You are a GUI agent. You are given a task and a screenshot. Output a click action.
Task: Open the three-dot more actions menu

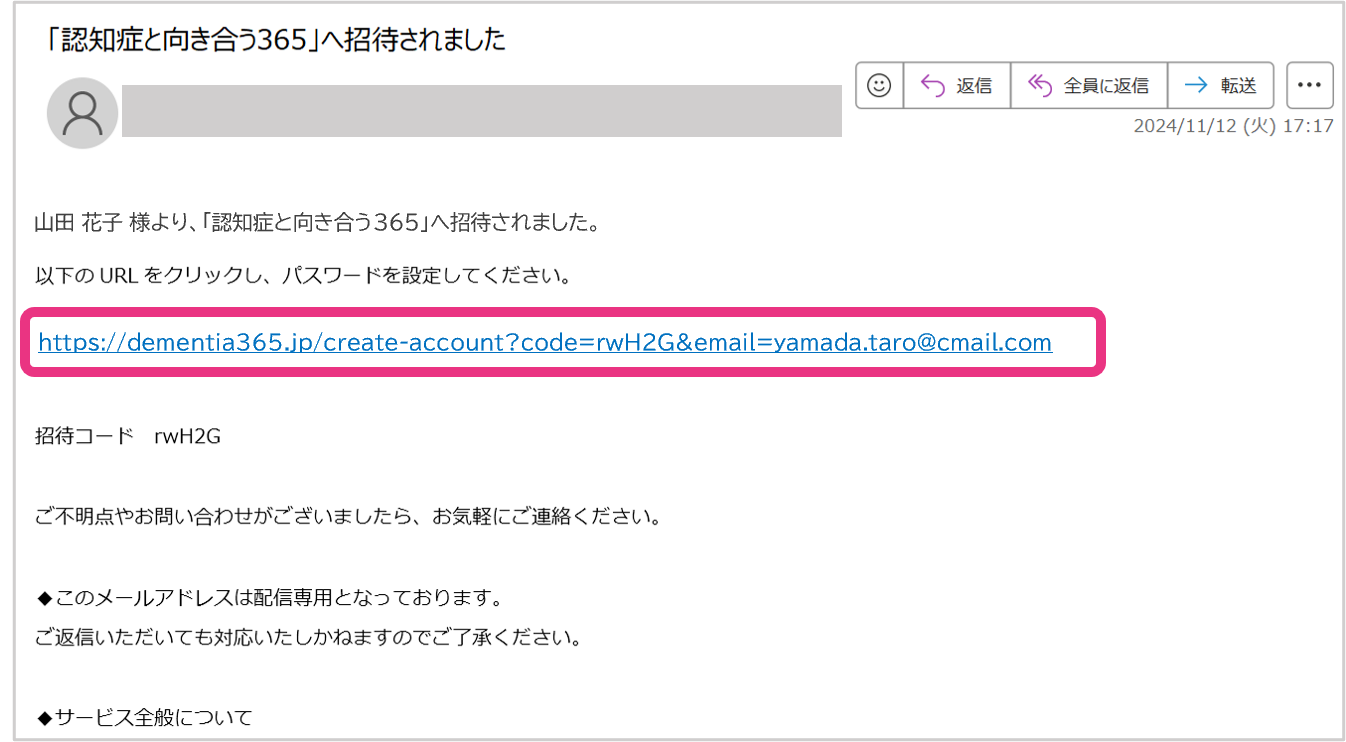[x=1309, y=86]
